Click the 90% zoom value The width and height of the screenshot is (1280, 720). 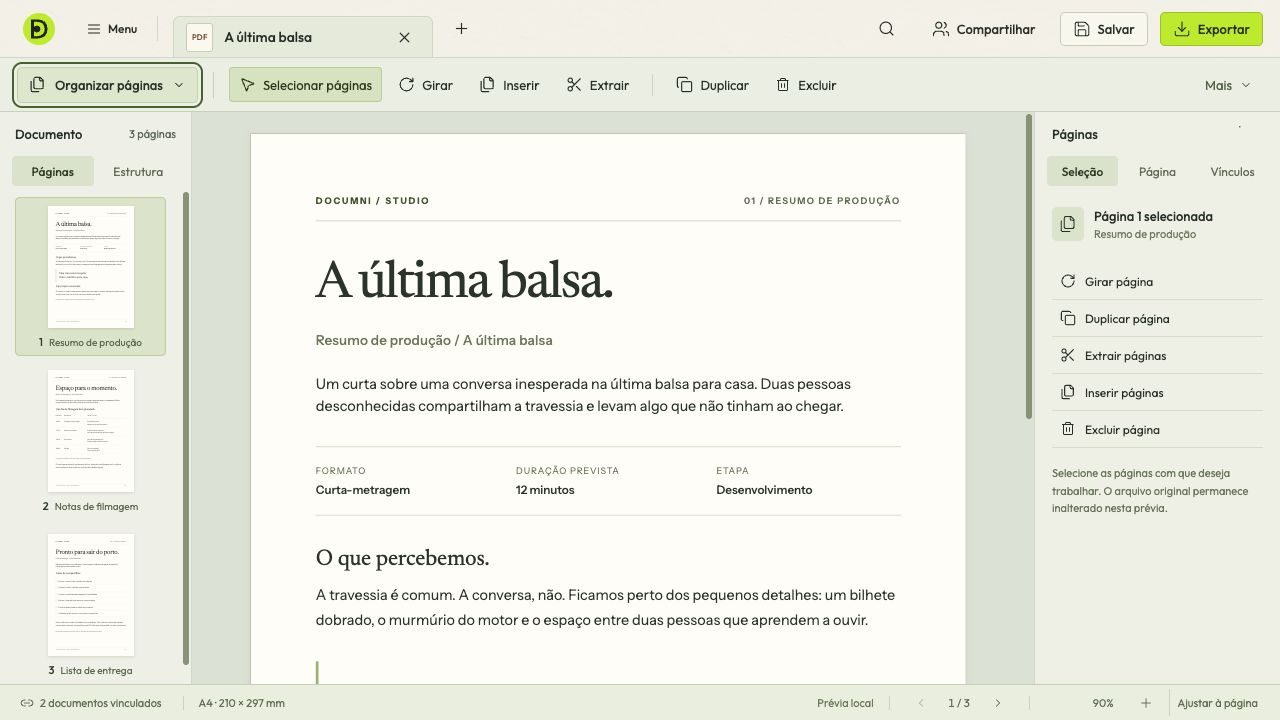1103,703
